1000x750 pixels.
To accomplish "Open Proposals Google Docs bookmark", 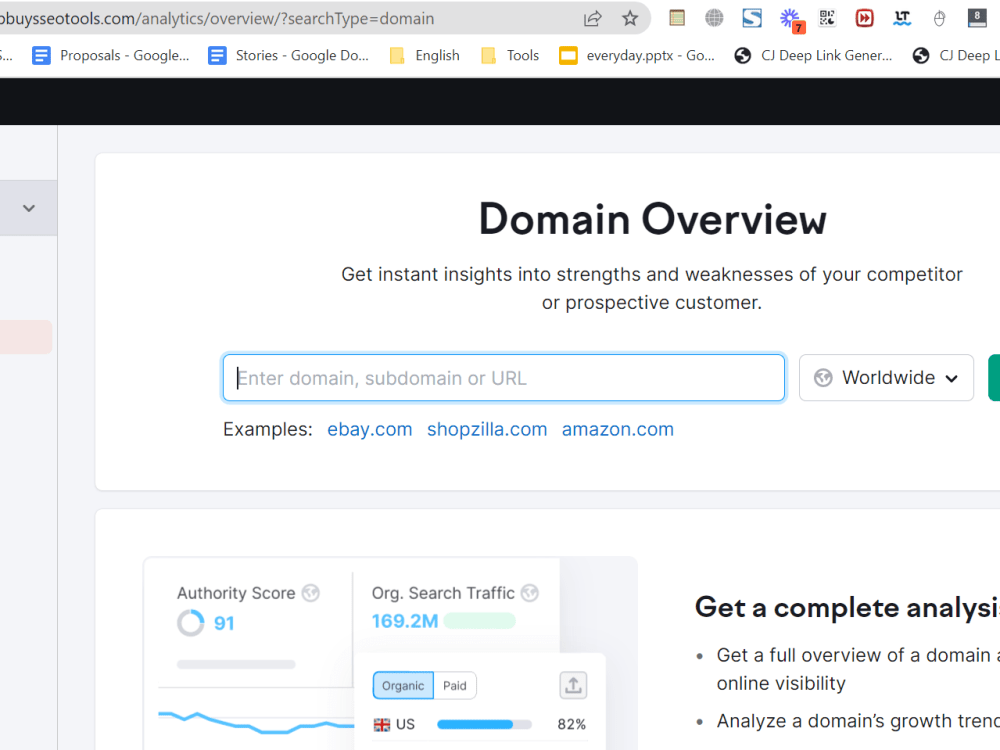I will (111, 55).
